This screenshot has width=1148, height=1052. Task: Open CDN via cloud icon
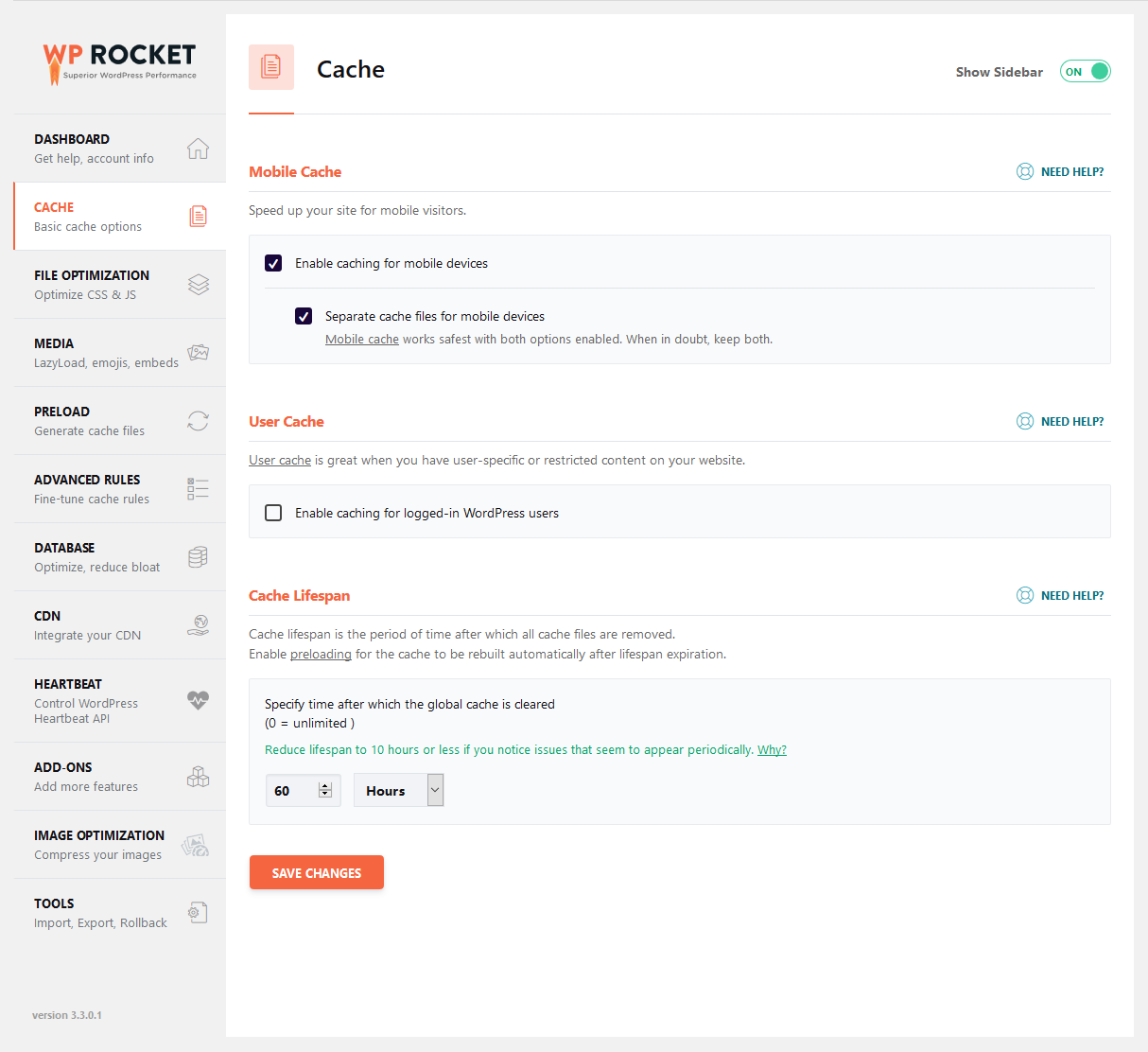pos(198,624)
